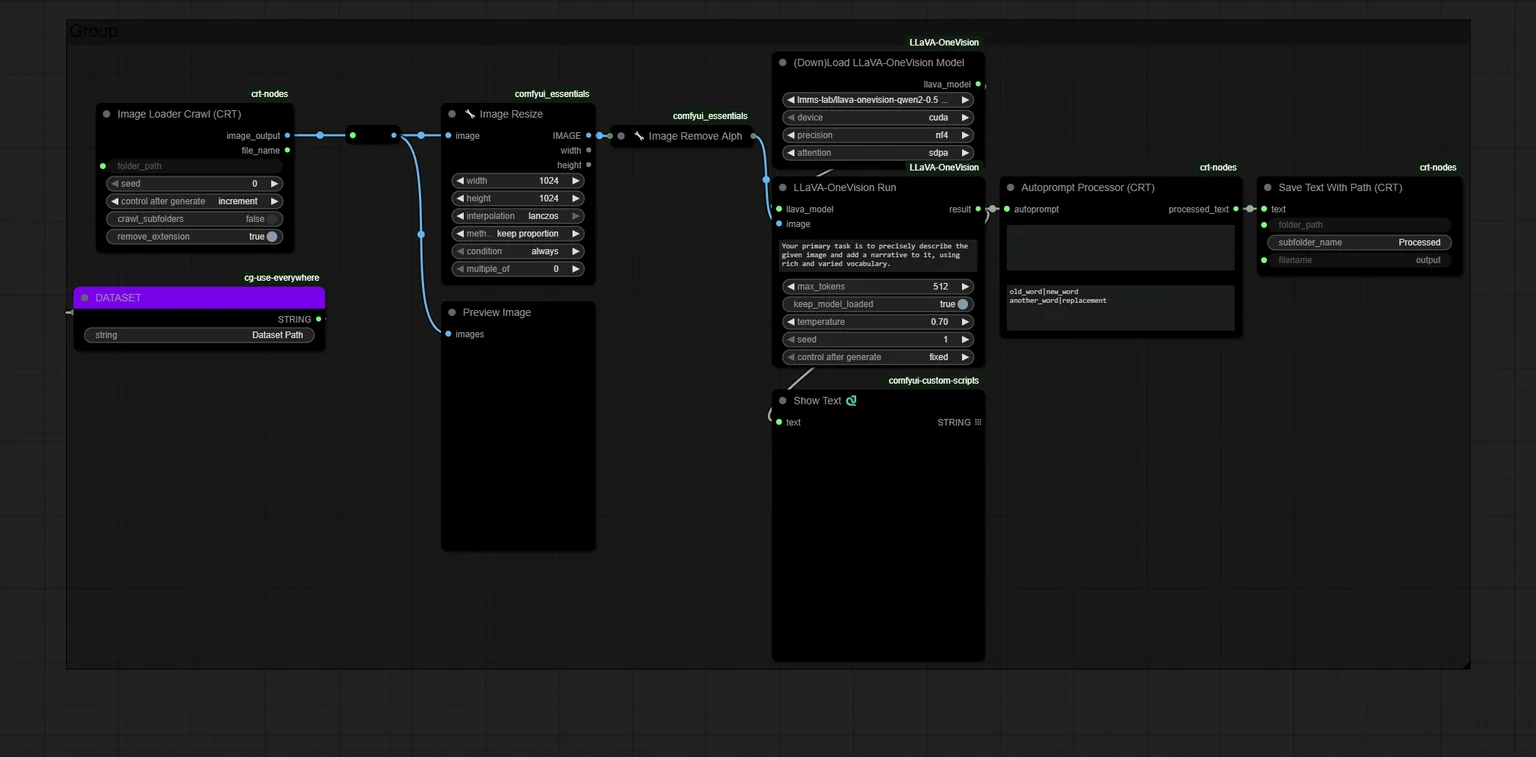Click the LLaVA-OneVision badge above Load Model node
This screenshot has width=1536, height=757.
[944, 43]
